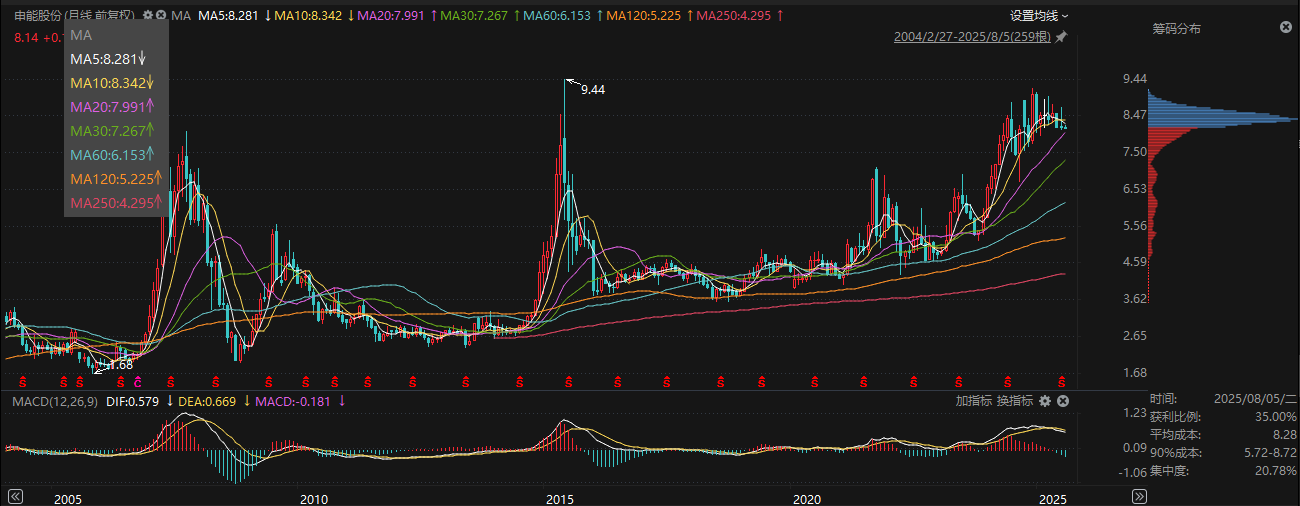1300x506 pixels.
Task: Click 加指标 to add an indicator
Action: tap(973, 401)
